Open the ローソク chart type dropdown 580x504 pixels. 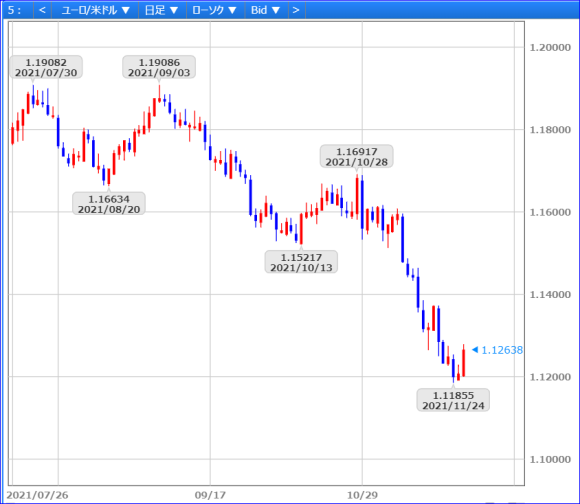coord(214,10)
